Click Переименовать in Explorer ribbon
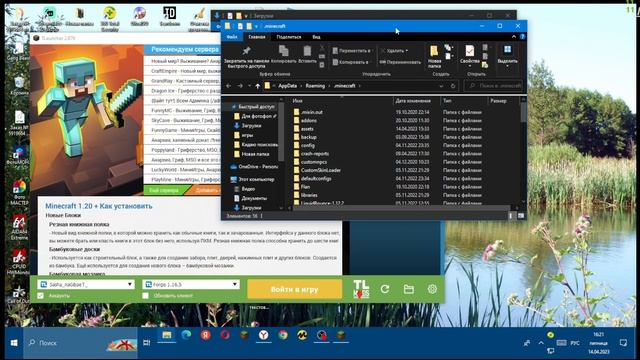 point(400,62)
